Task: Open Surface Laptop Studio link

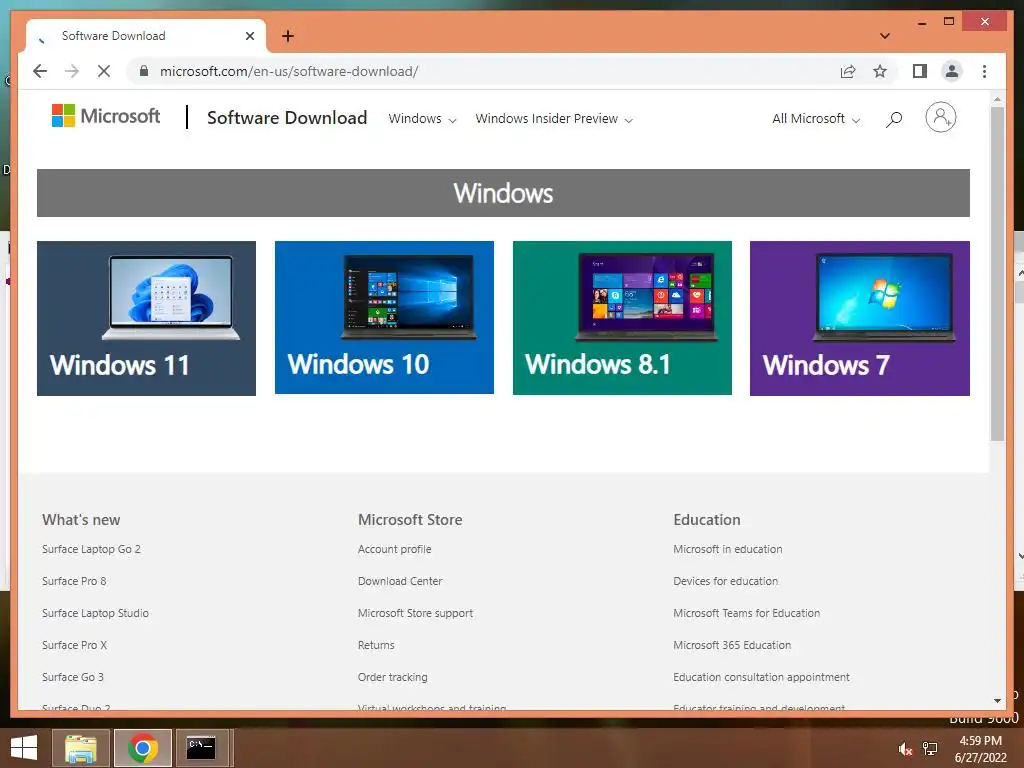Action: coord(95,613)
